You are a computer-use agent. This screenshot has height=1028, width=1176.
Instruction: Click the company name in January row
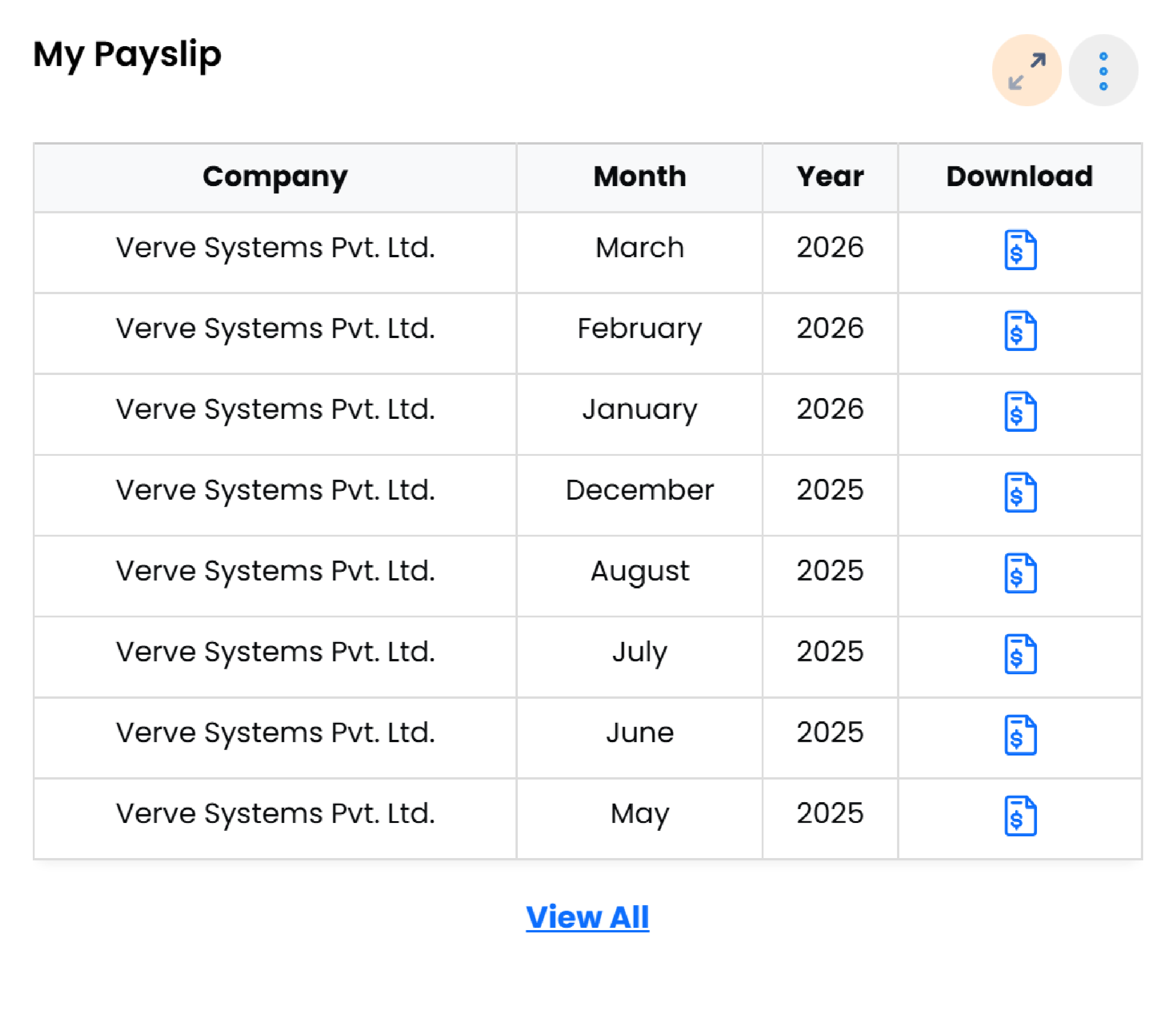275,410
